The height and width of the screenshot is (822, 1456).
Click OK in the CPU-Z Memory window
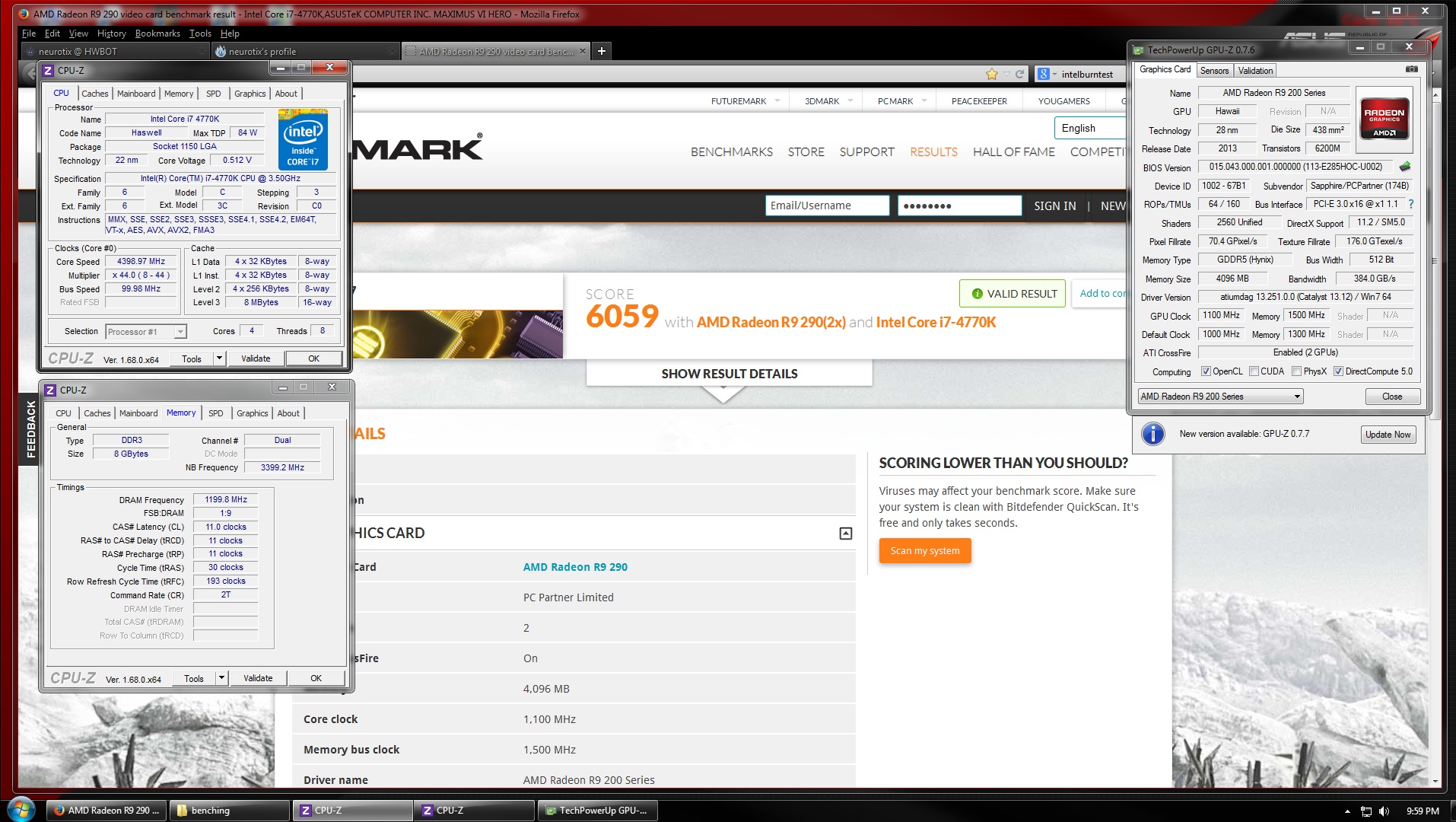pyautogui.click(x=316, y=678)
